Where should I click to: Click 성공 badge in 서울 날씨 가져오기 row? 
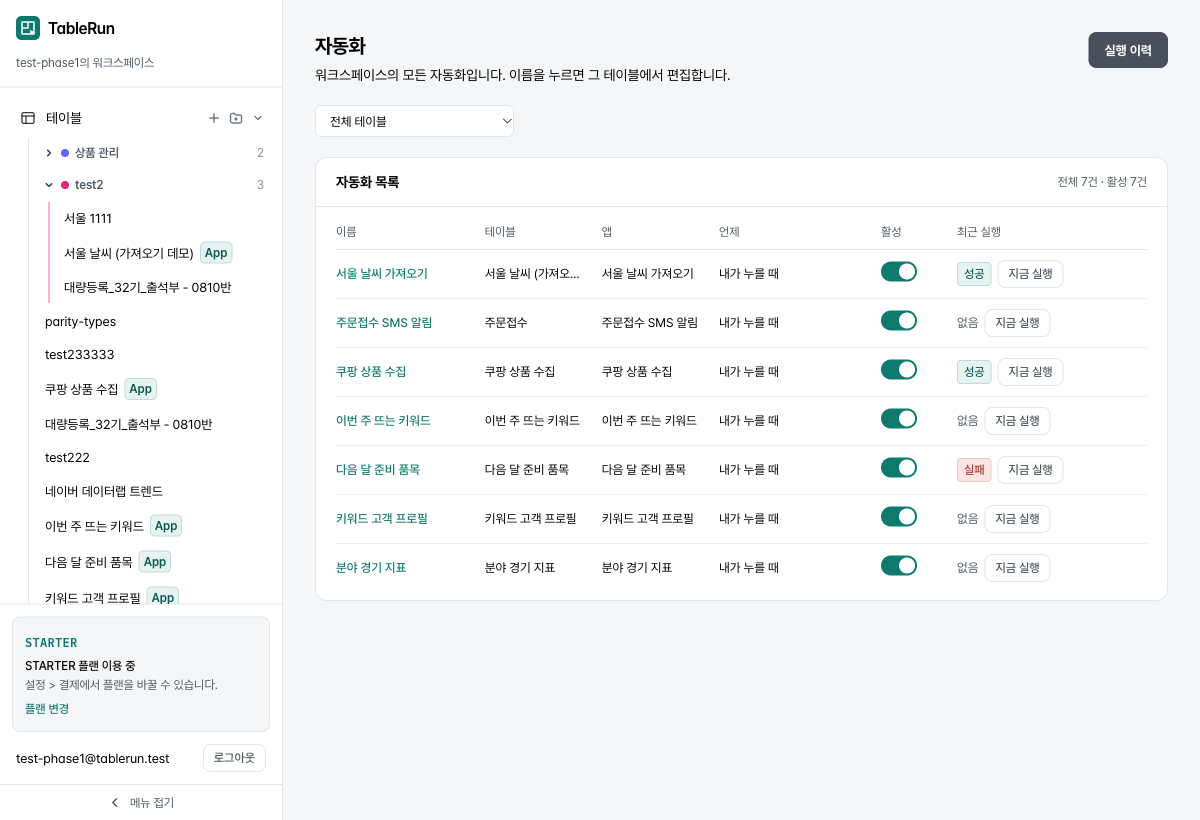(974, 274)
